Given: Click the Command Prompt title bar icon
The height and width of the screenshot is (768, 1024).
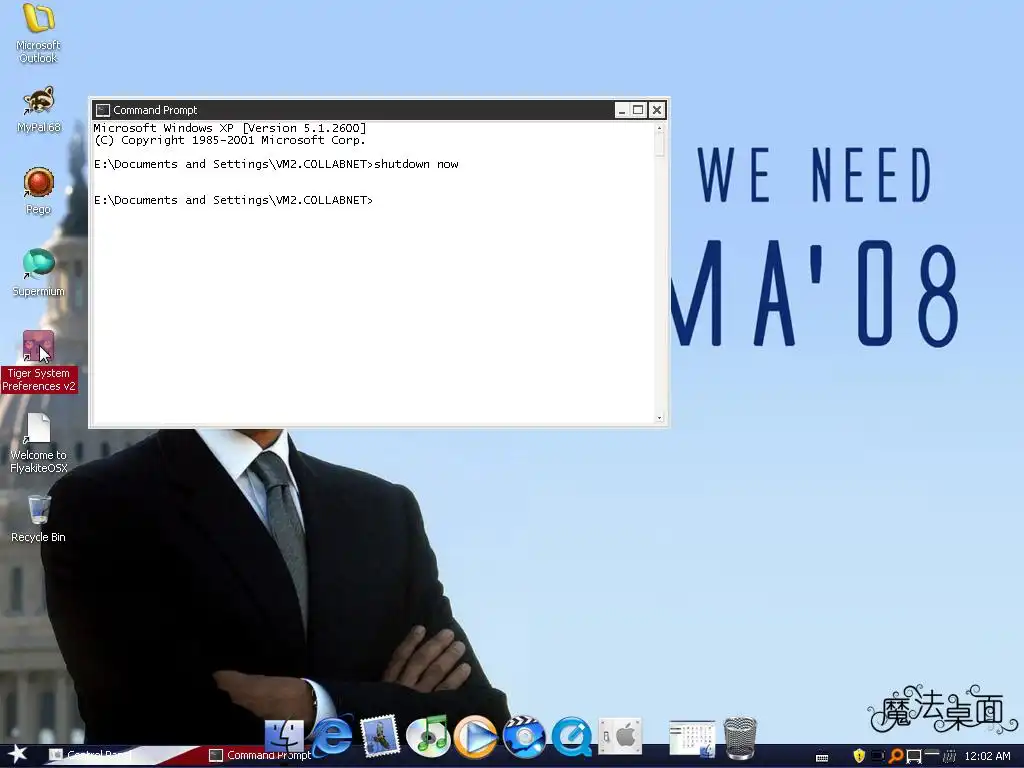Looking at the screenshot, I should click(x=103, y=110).
